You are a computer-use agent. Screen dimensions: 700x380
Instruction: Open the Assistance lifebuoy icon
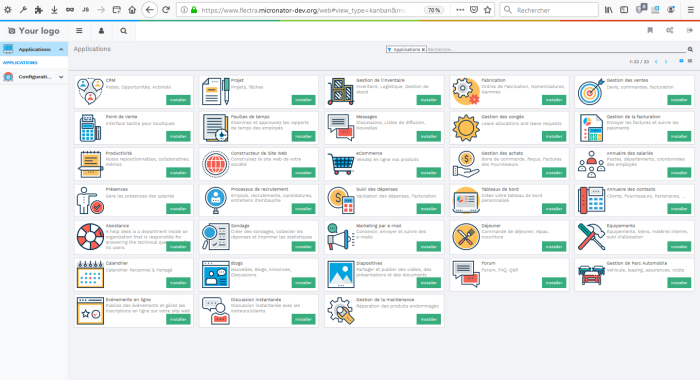point(90,237)
